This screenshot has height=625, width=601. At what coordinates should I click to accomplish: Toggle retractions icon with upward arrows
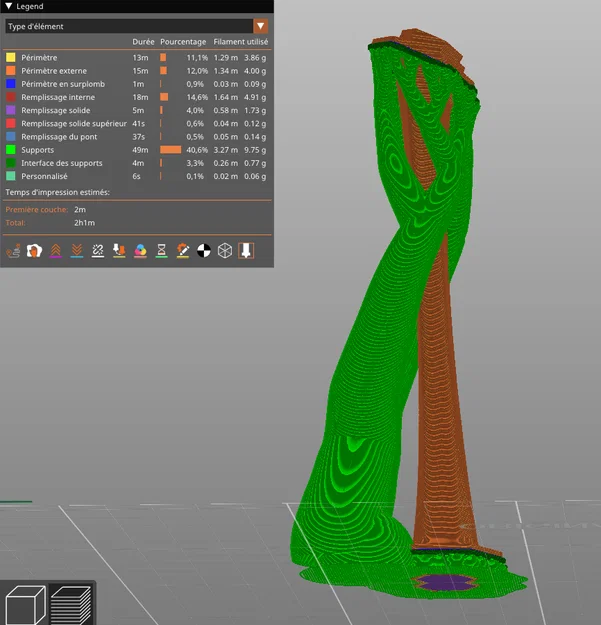[x=56, y=251]
